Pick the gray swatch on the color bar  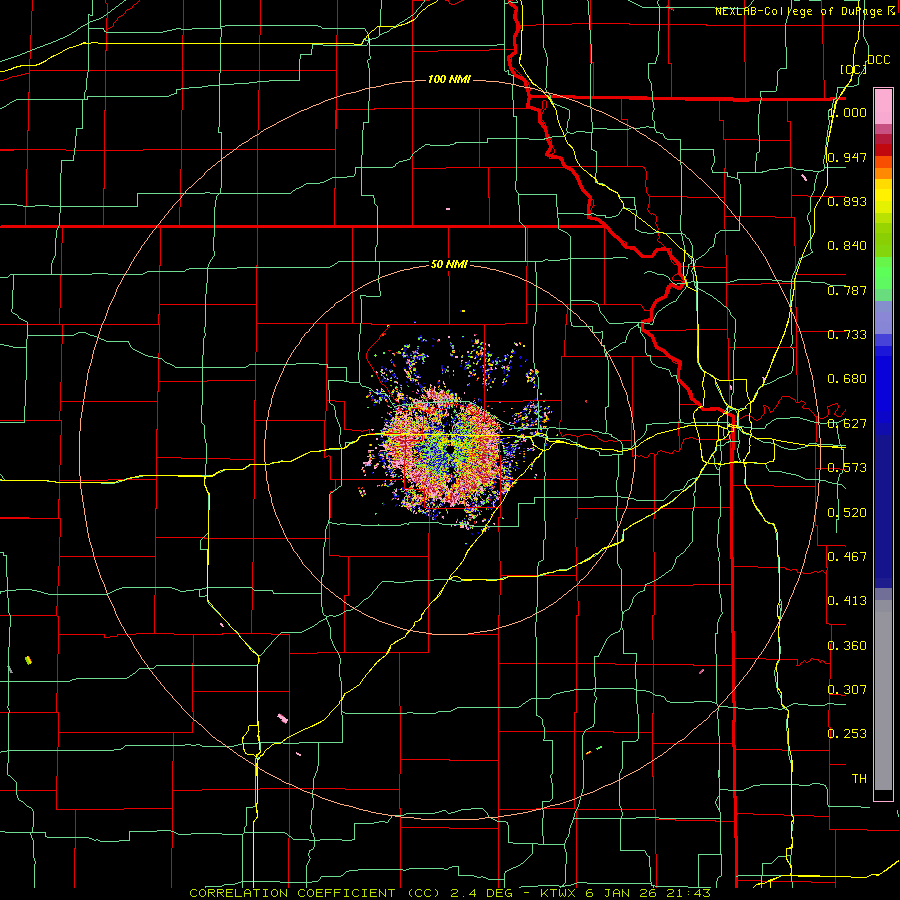883,695
